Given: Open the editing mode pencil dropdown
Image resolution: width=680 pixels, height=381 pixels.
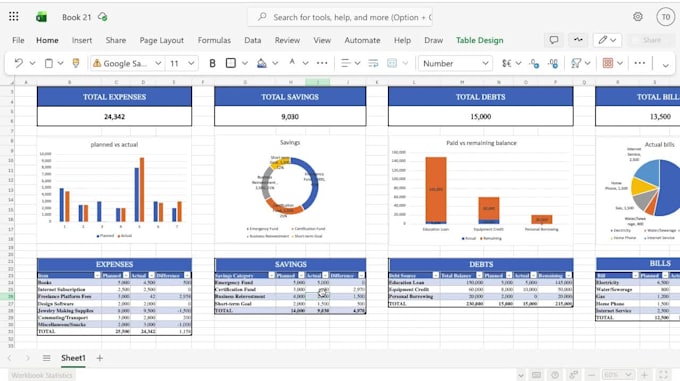Looking at the screenshot, I should pyautogui.click(x=607, y=40).
